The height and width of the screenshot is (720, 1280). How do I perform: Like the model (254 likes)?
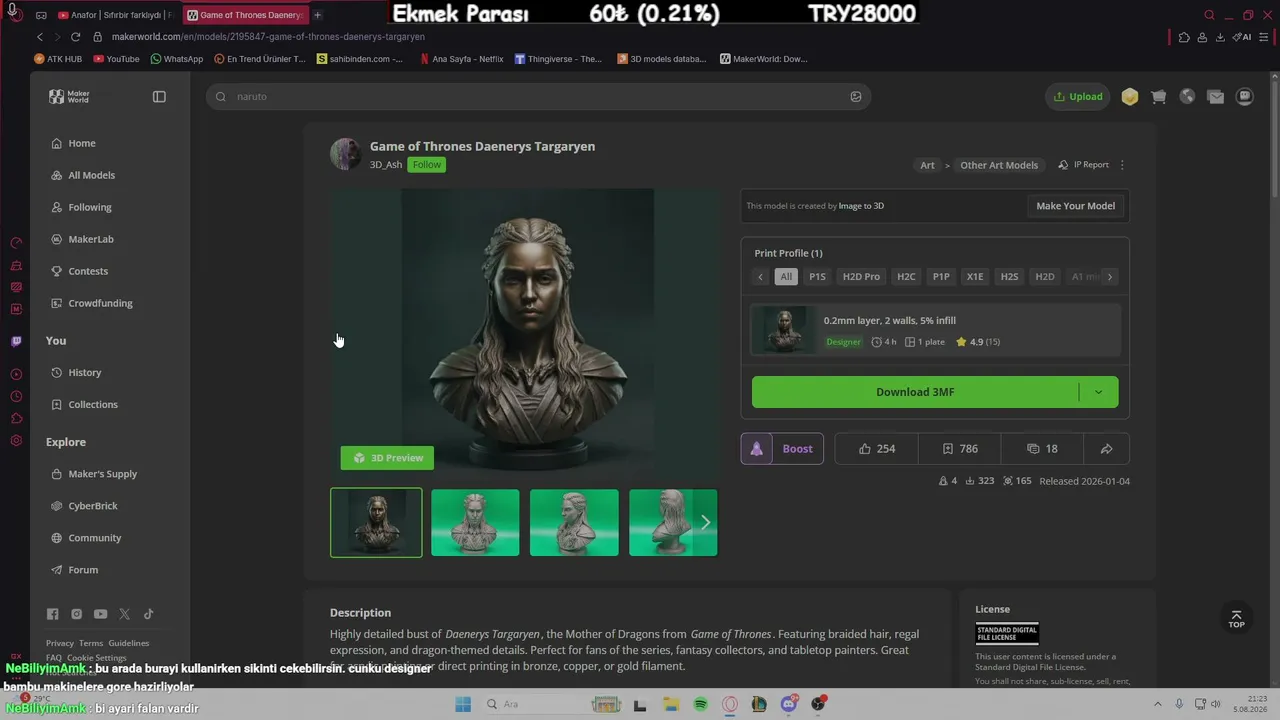[876, 449]
